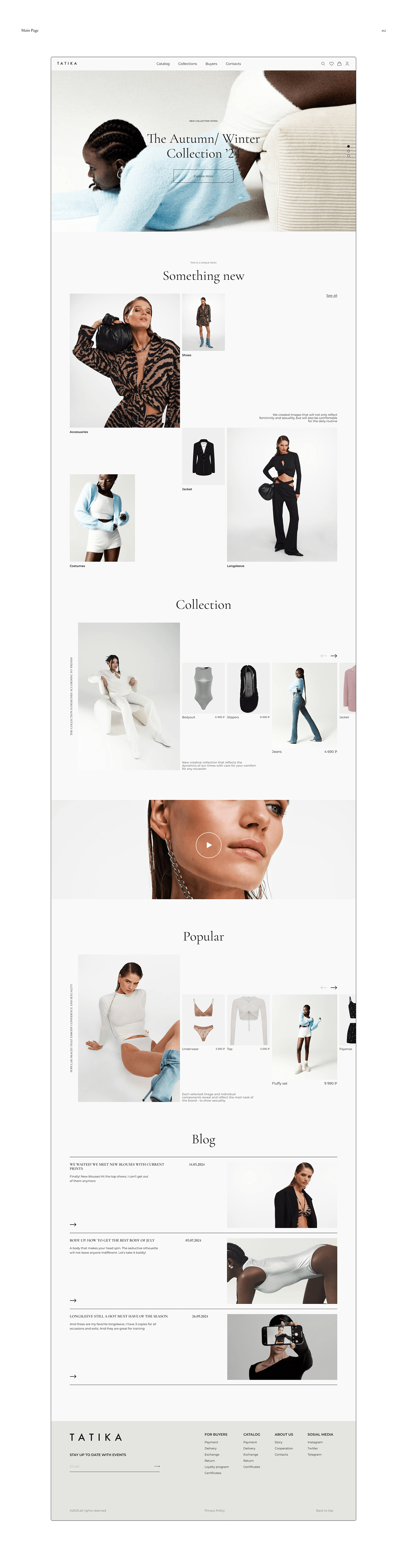Open the Bodysuit product thumbnail
The height and width of the screenshot is (1568, 407).
[203, 688]
